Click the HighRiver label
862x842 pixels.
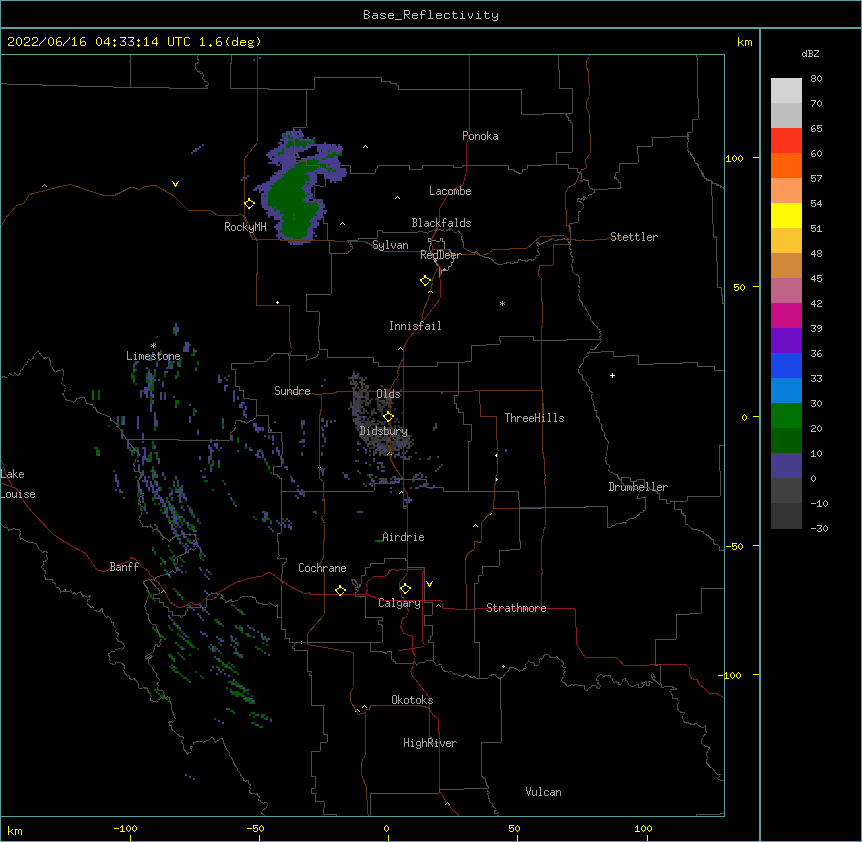click(430, 743)
